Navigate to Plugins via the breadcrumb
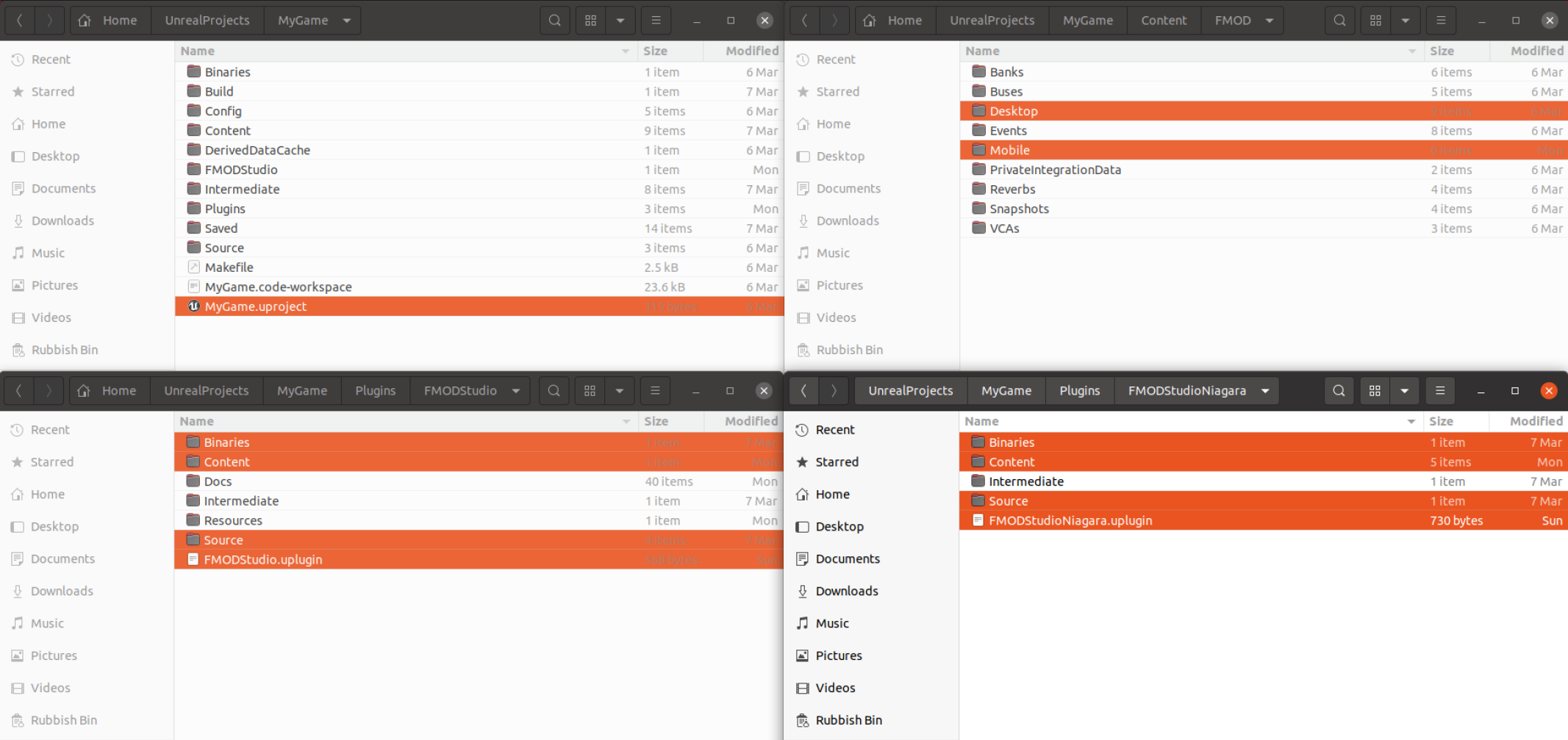 375,390
